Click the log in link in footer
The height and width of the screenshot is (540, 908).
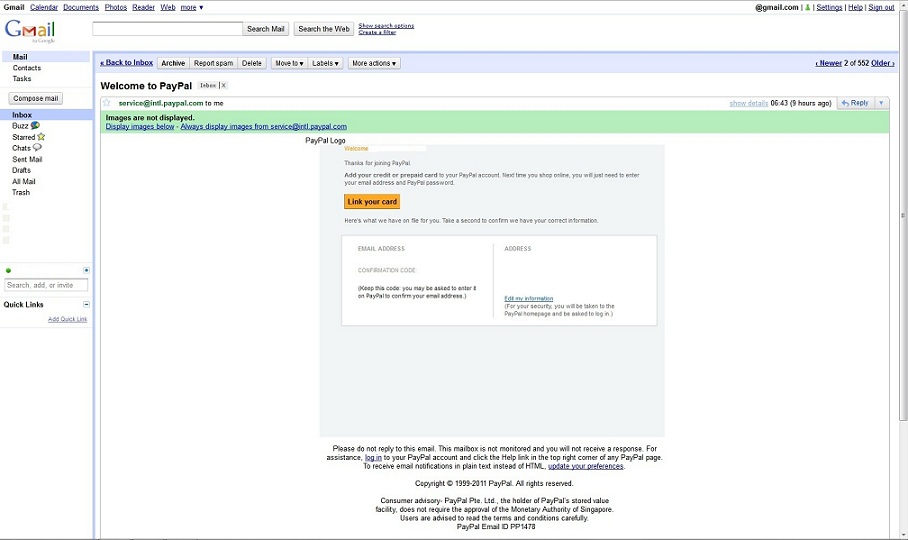(x=373, y=457)
